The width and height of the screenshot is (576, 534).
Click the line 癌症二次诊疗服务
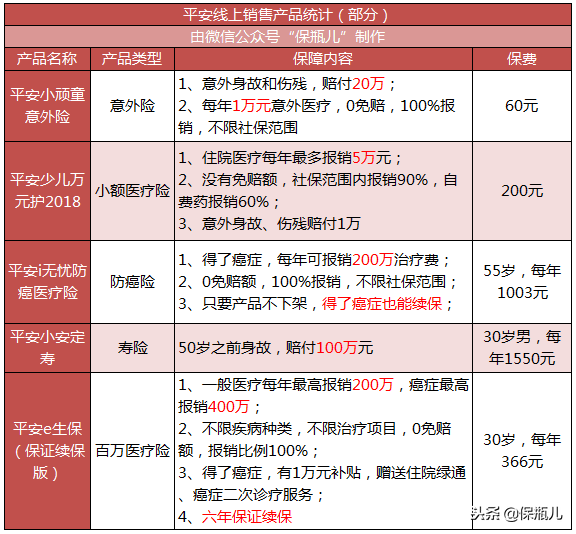point(253,495)
